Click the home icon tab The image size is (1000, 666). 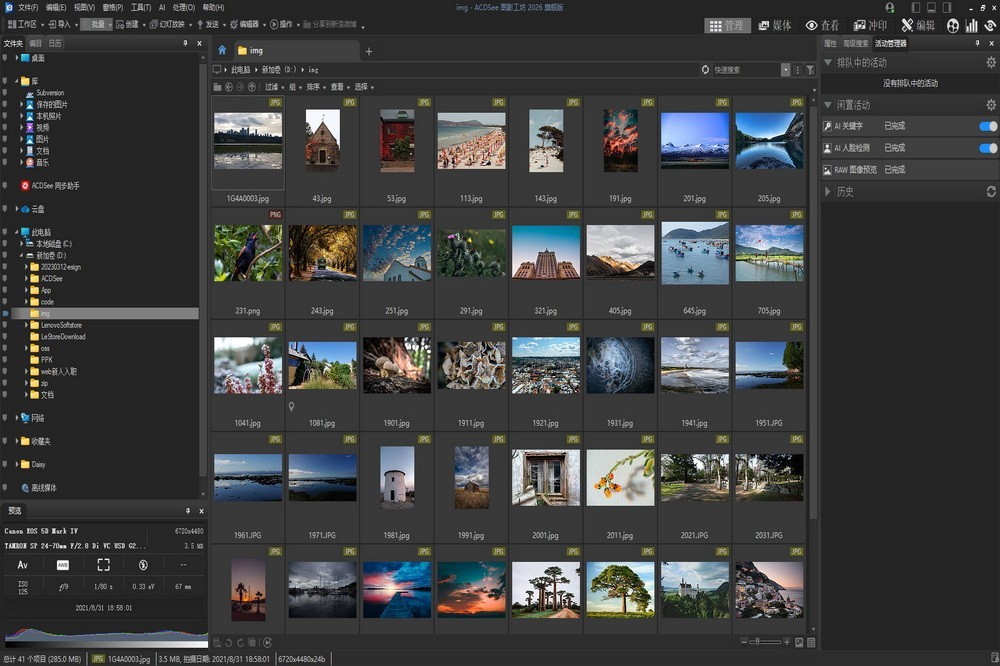point(222,50)
